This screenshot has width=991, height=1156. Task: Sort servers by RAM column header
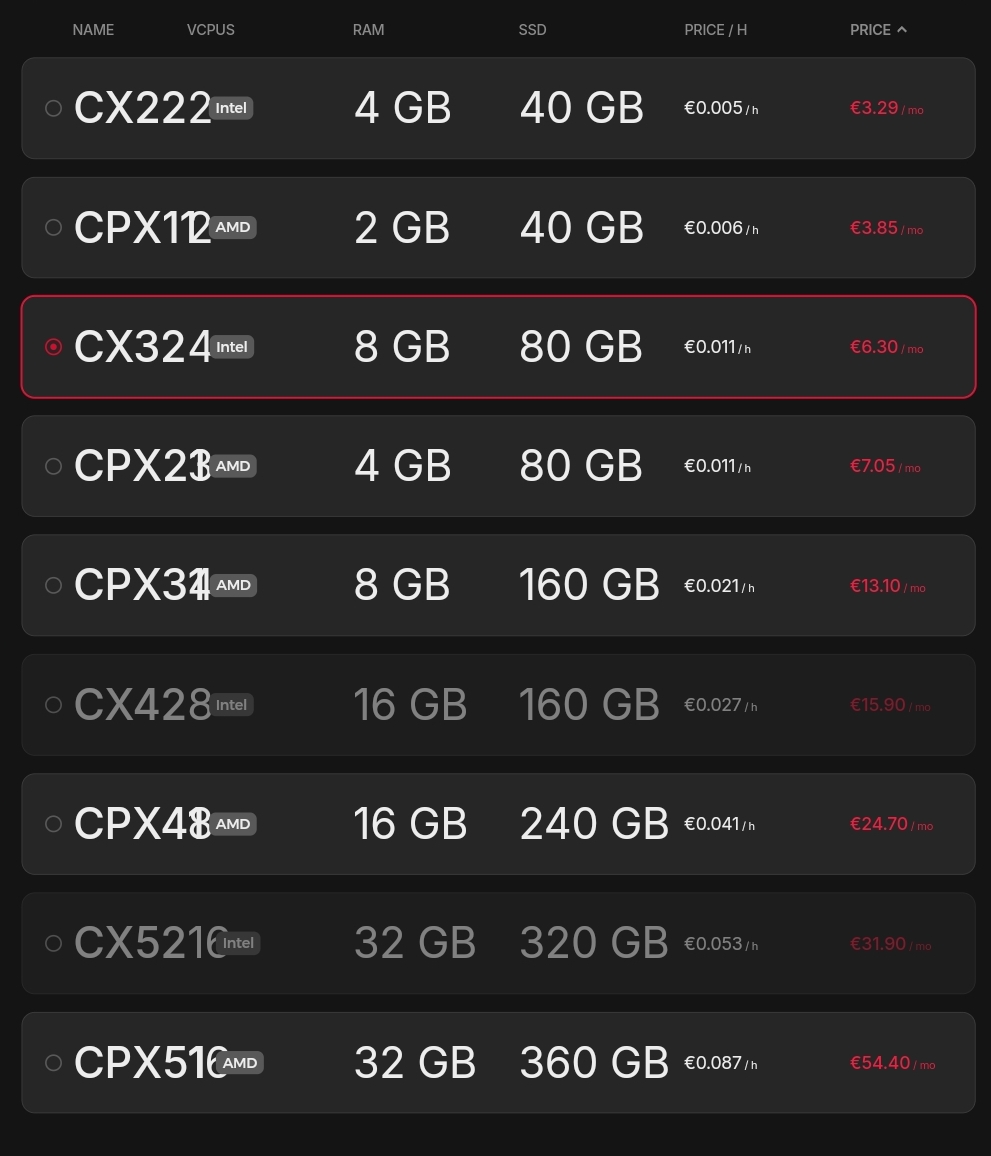click(x=368, y=30)
